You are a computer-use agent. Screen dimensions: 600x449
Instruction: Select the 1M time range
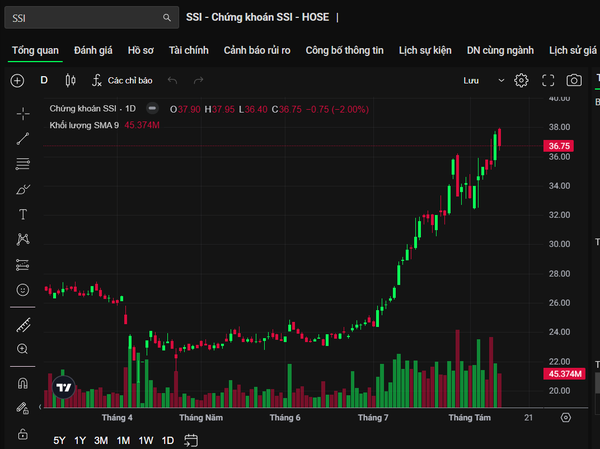tap(123, 440)
